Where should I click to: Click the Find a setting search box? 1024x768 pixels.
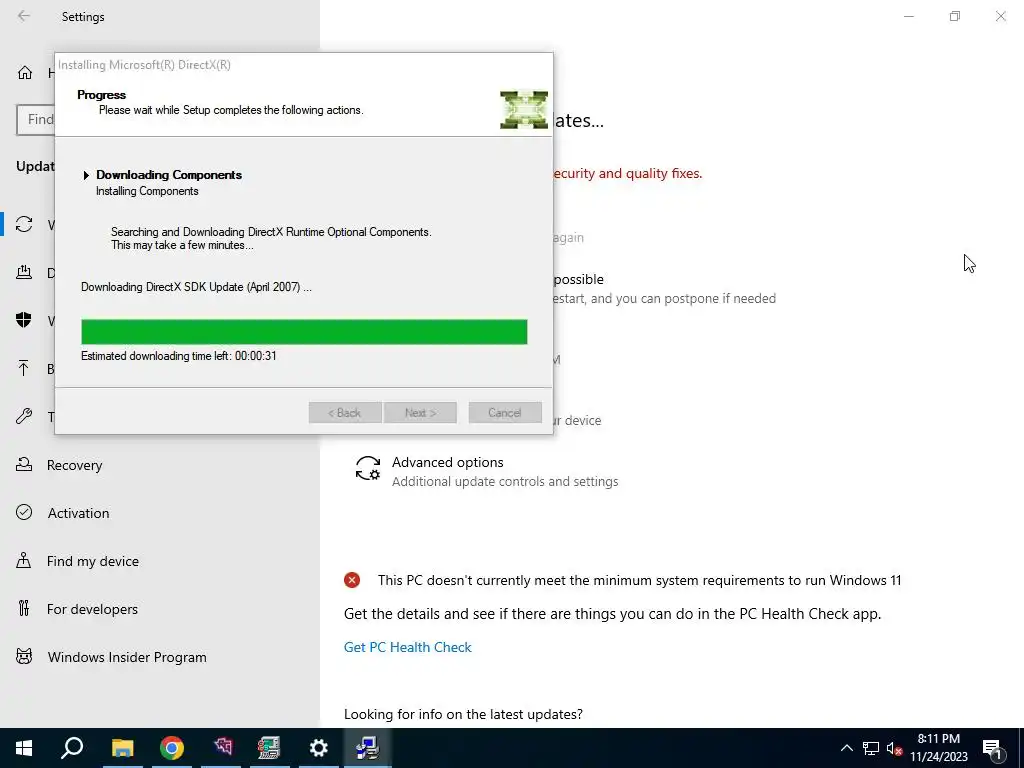coord(35,120)
